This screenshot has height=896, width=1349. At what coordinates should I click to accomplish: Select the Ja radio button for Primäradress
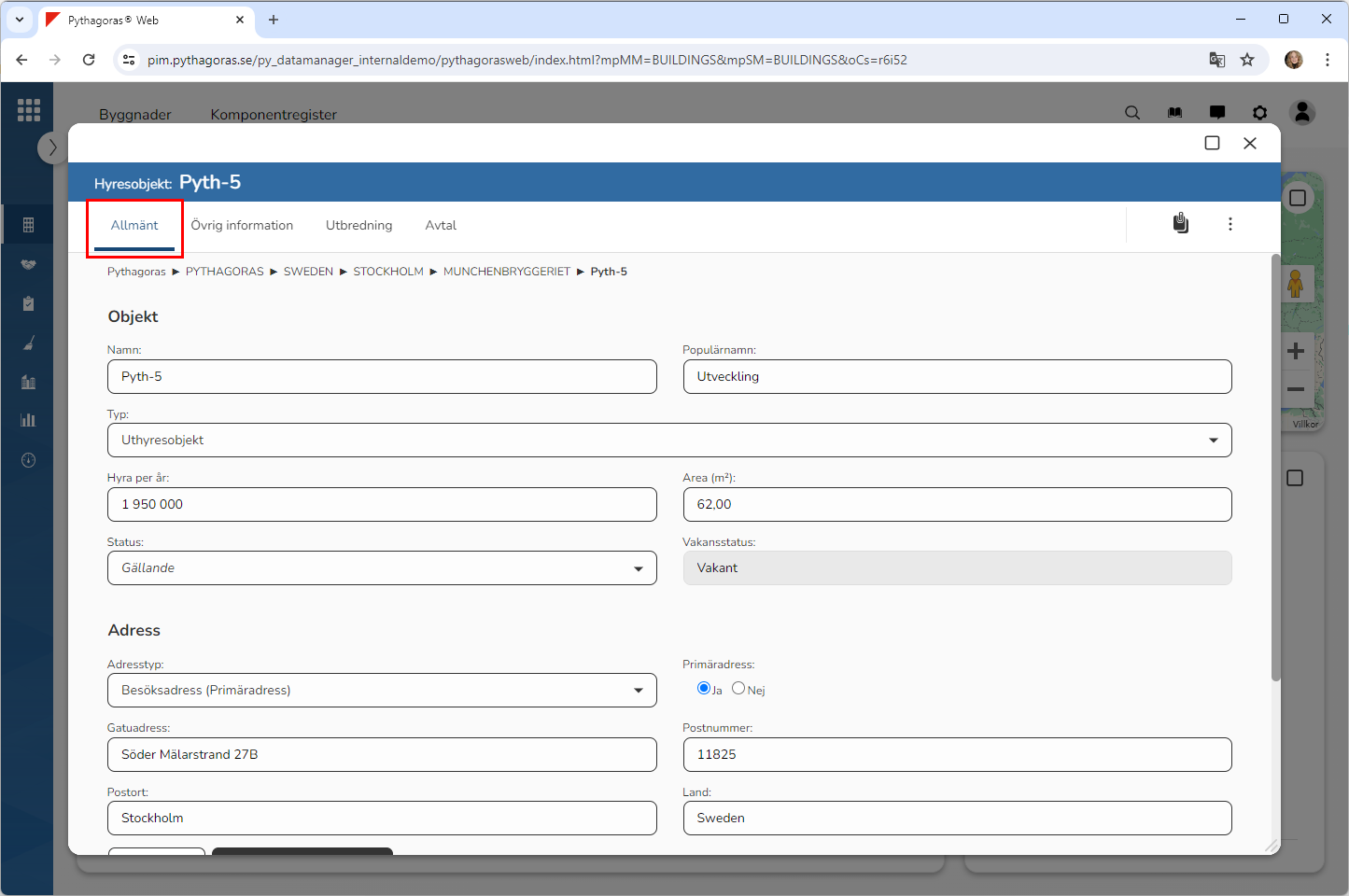(x=704, y=689)
